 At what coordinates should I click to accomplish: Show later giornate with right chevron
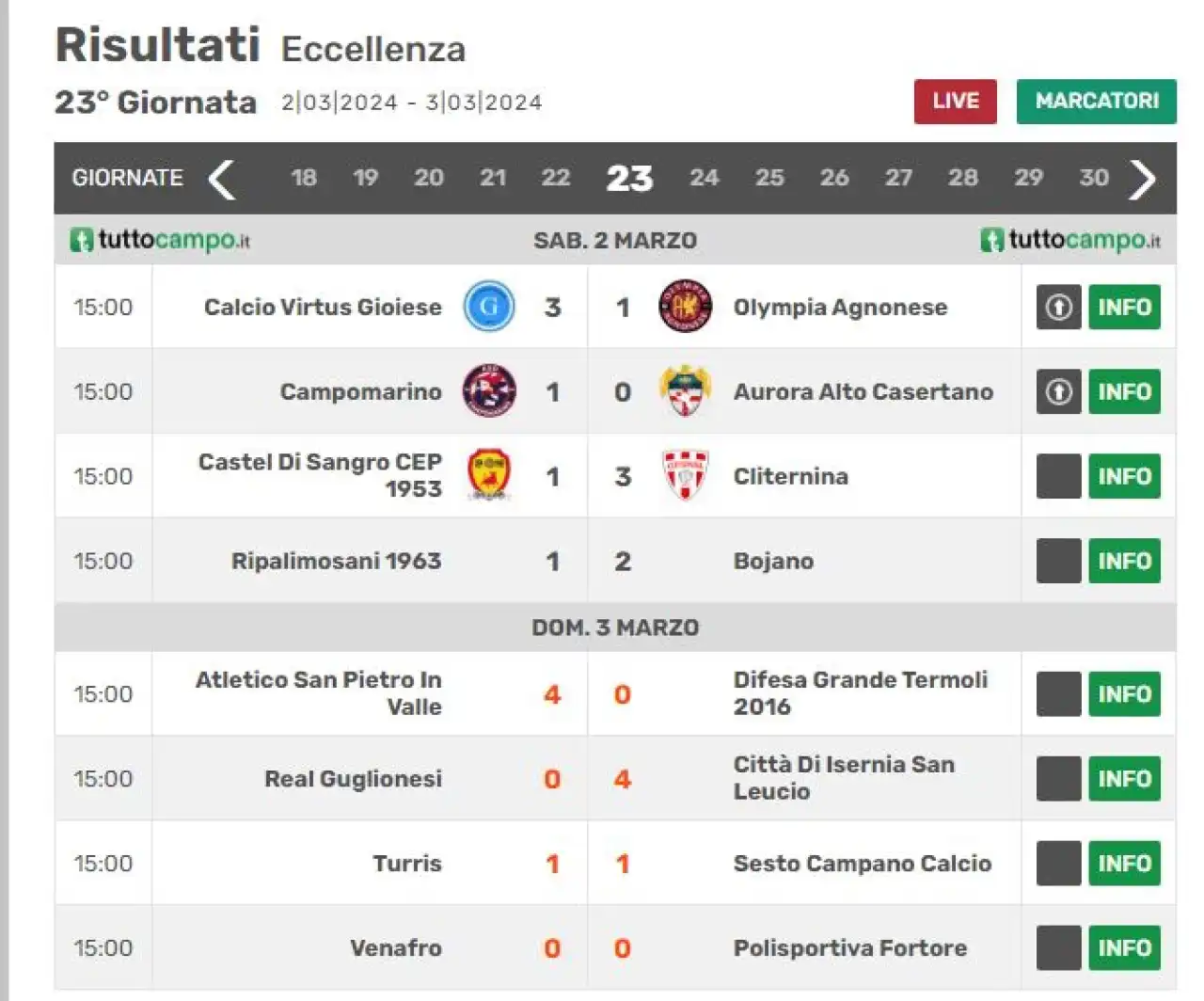point(1142,179)
